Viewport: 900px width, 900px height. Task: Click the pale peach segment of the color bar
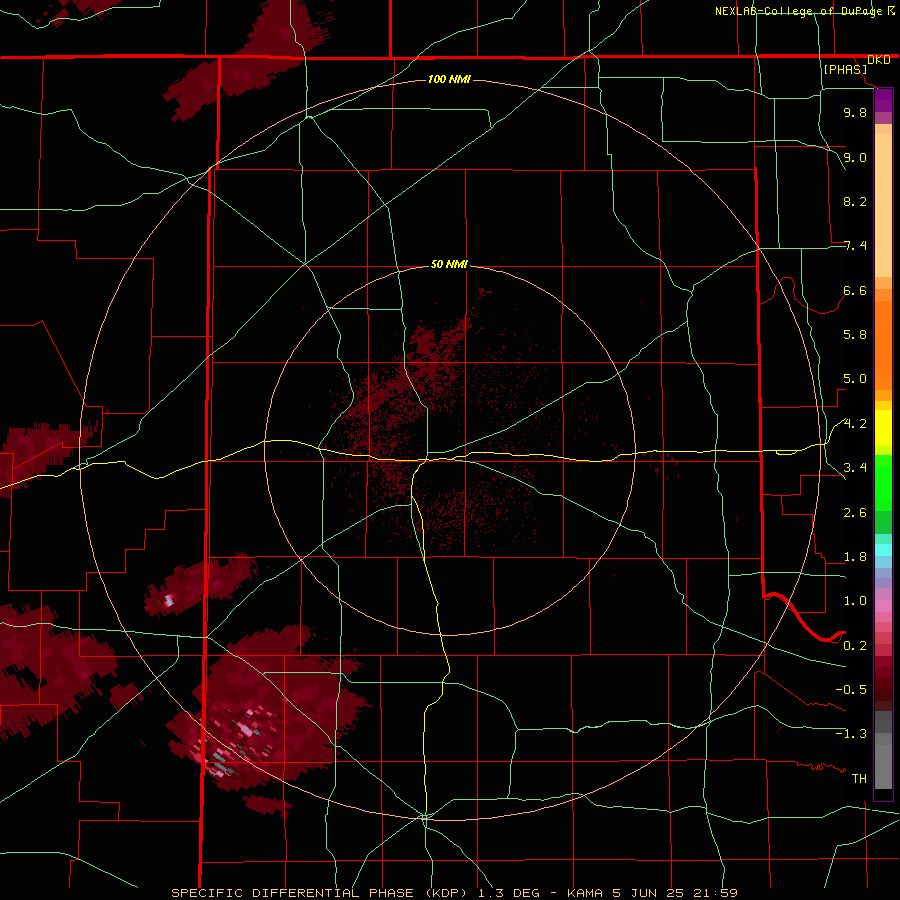883,205
